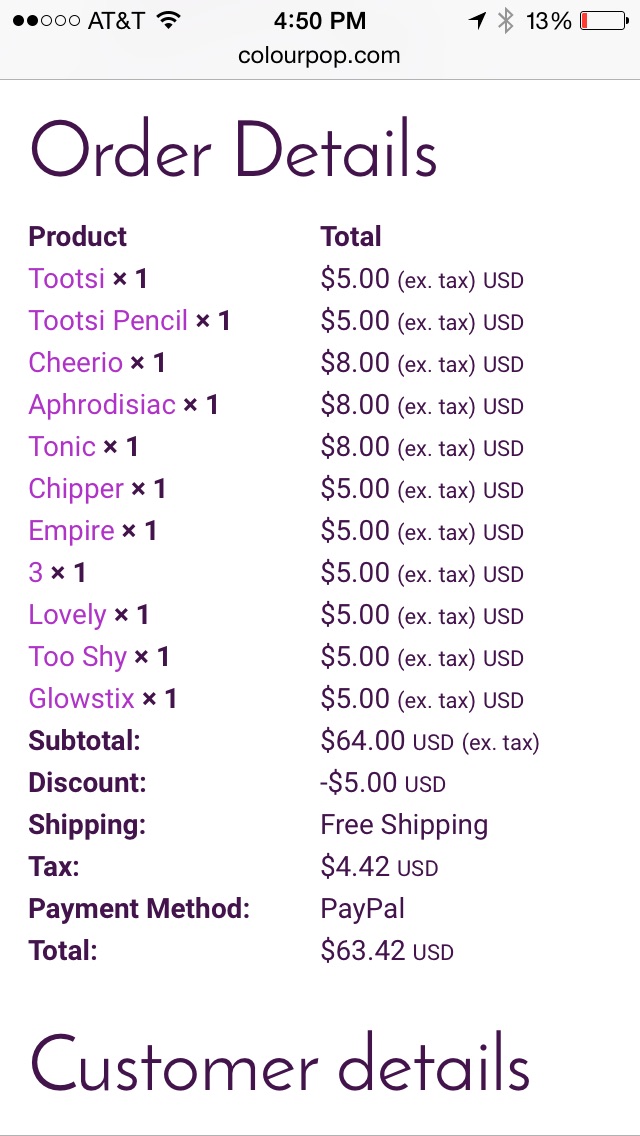Tap the 4:50 PM clock
This screenshot has width=640, height=1136.
(320, 21)
